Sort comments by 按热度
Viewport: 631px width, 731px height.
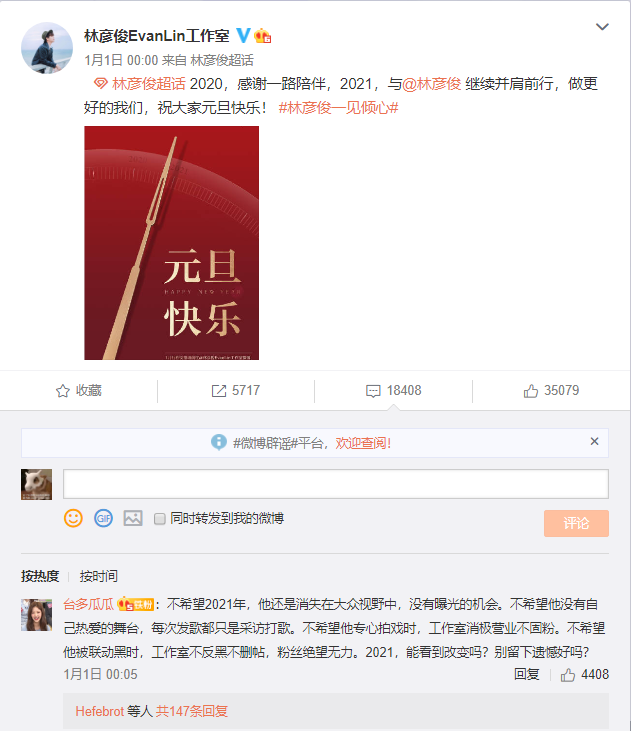point(40,576)
